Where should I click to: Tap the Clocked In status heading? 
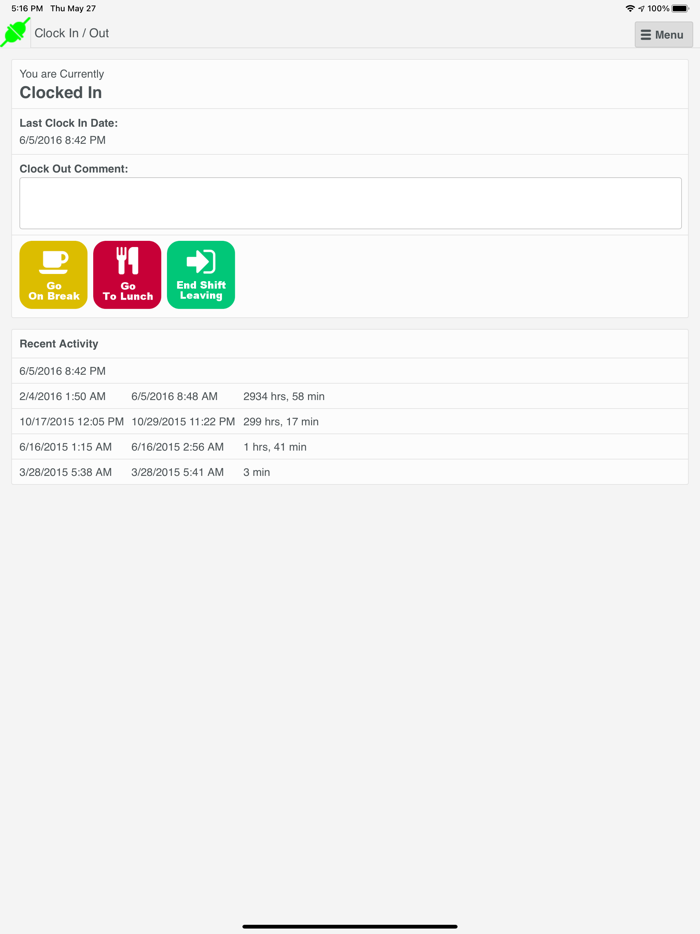(x=61, y=92)
